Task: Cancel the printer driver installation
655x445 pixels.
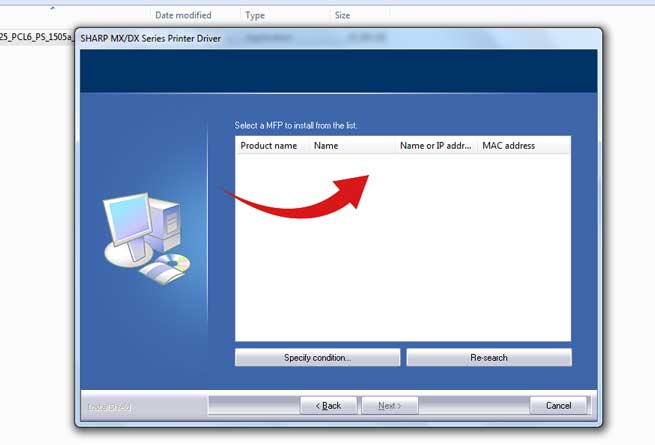Action: click(x=558, y=406)
